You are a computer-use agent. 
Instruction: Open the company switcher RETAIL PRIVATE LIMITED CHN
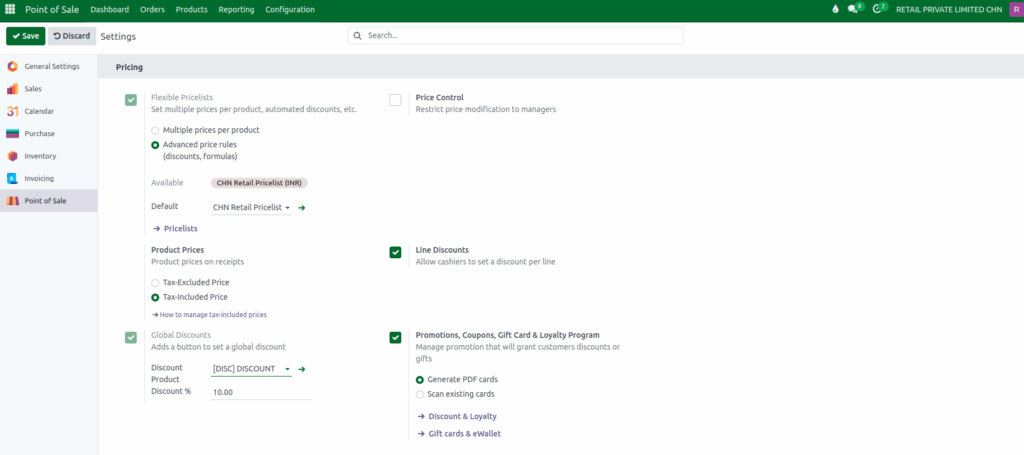[x=948, y=9]
